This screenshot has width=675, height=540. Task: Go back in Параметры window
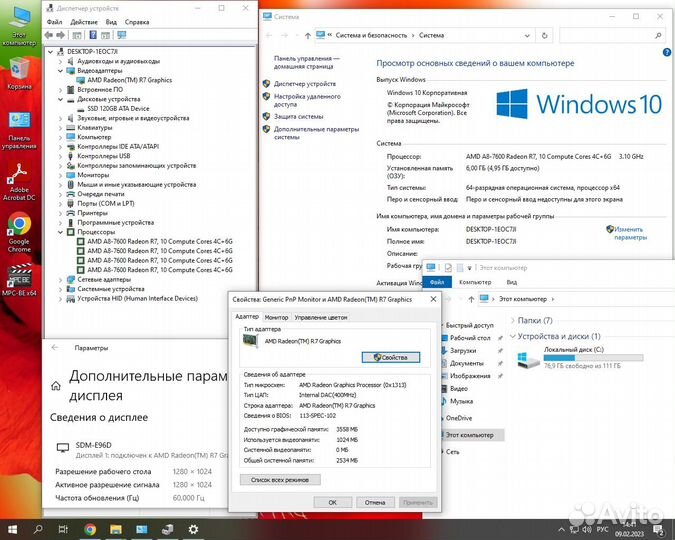(x=55, y=348)
